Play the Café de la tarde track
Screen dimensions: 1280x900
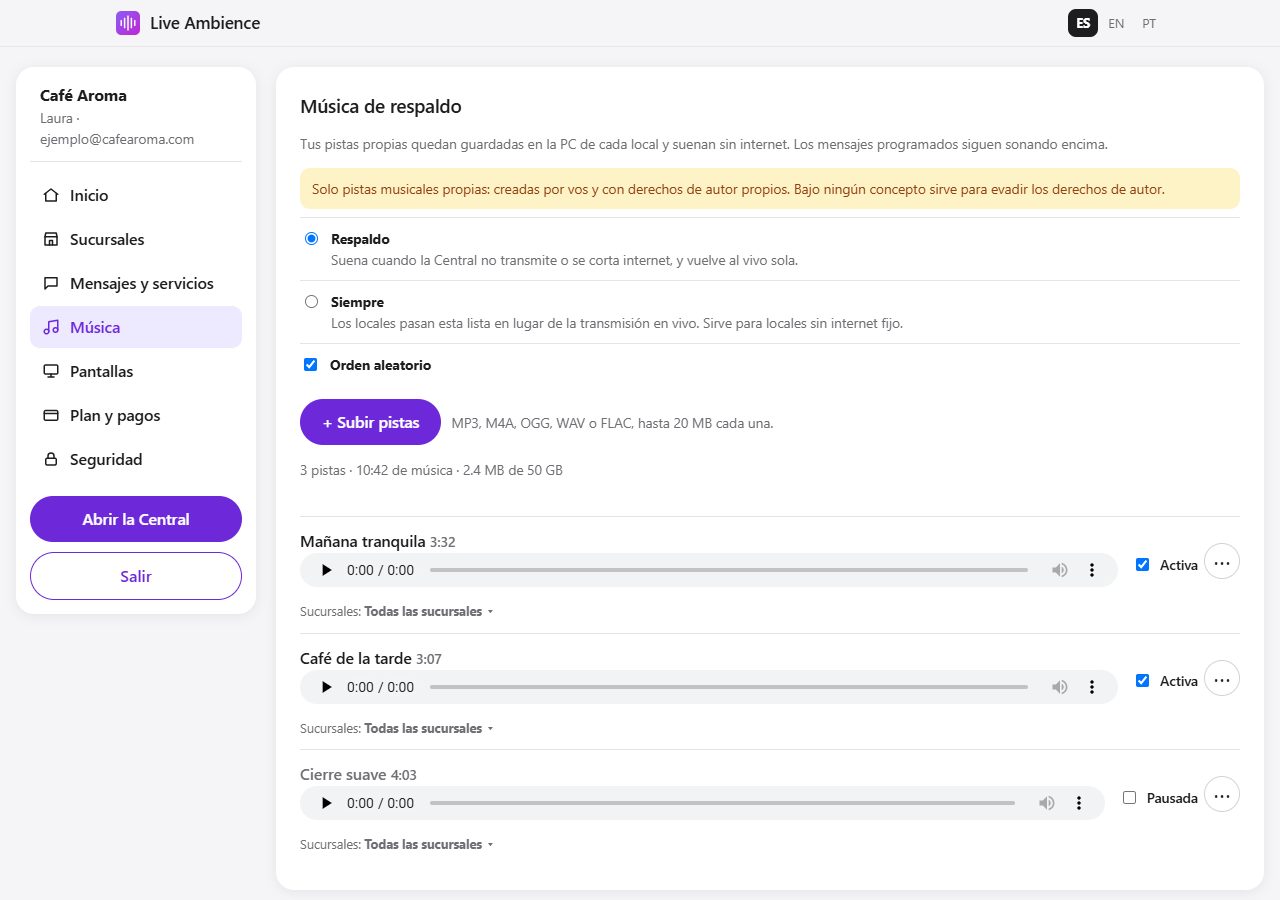326,687
